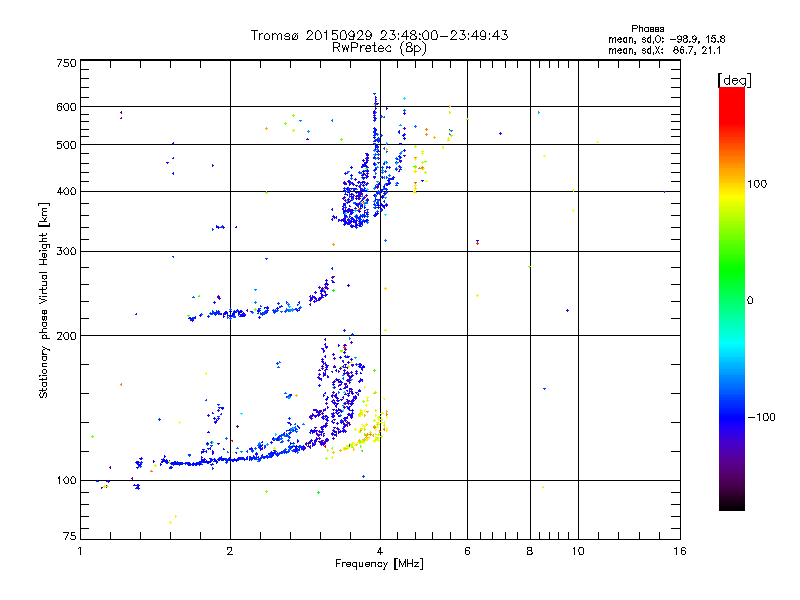Click the 'Frequency [MHz]' x-axis label
The image size is (800, 600).
(x=379, y=564)
